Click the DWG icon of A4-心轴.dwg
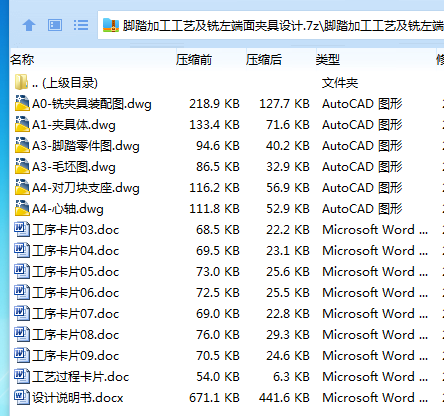 click(22, 208)
